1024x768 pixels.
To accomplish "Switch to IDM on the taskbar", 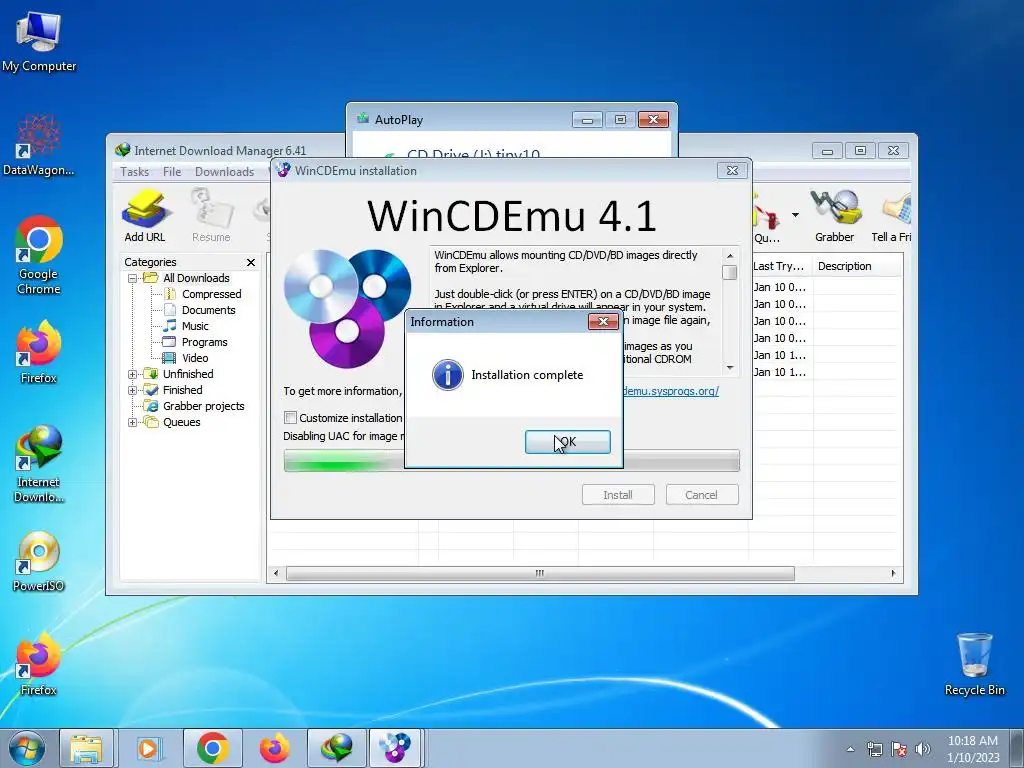I will click(x=337, y=748).
